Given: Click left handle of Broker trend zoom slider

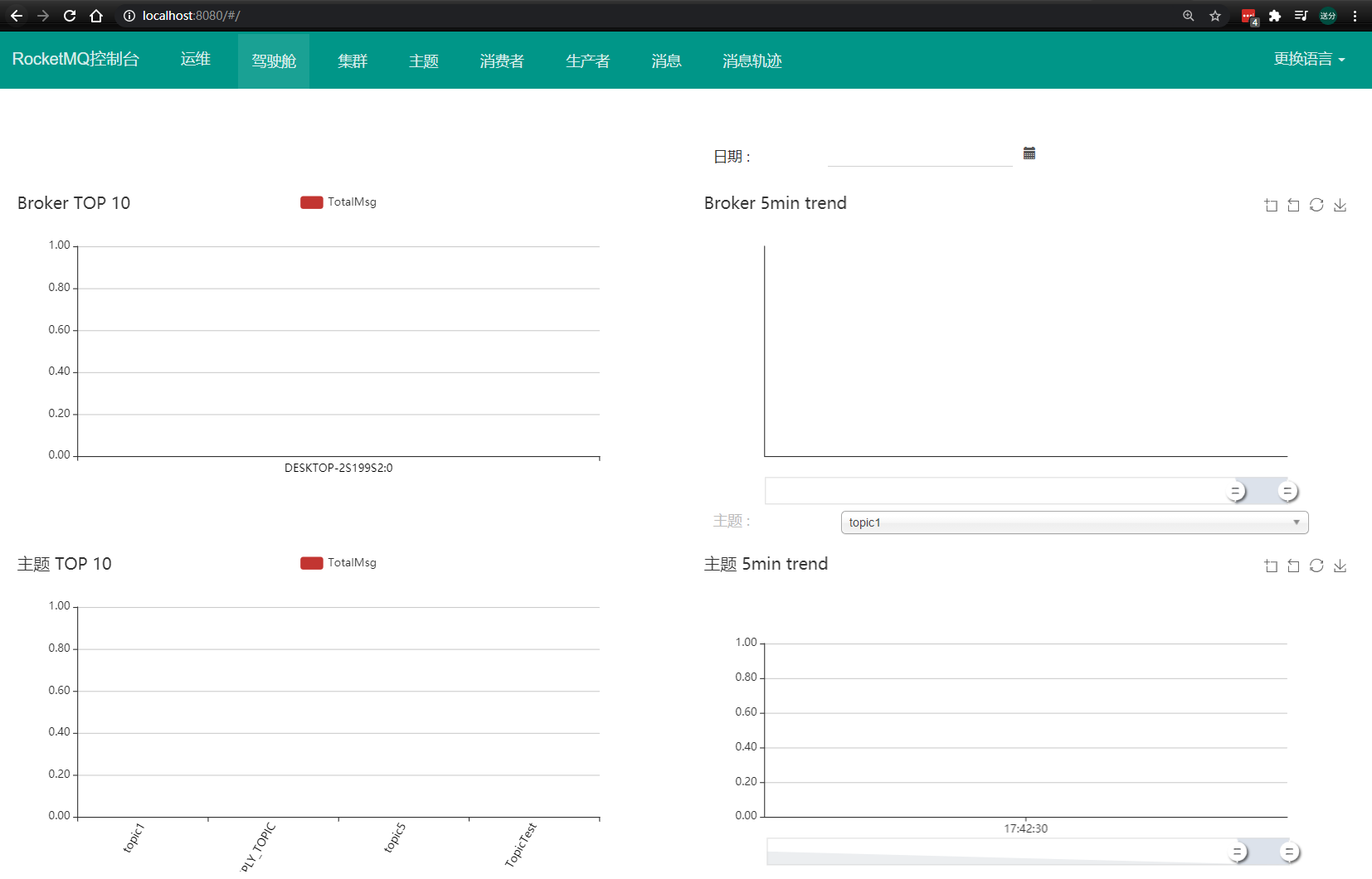Looking at the screenshot, I should pyautogui.click(x=1236, y=491).
